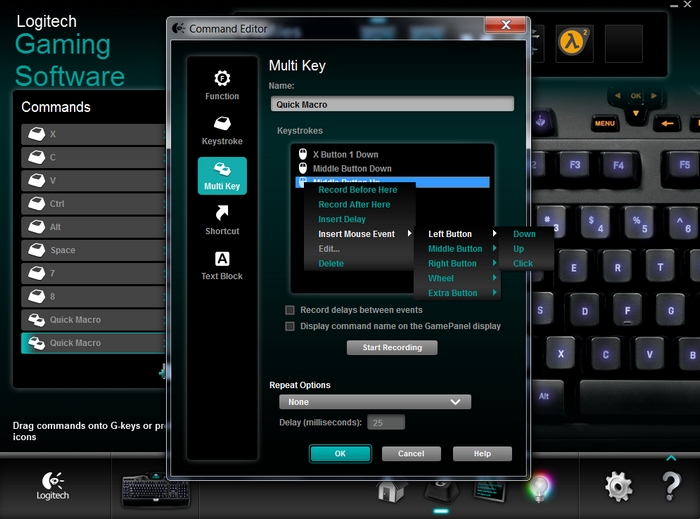Select the V command in Commands list
The width and height of the screenshot is (700, 519).
[93, 180]
